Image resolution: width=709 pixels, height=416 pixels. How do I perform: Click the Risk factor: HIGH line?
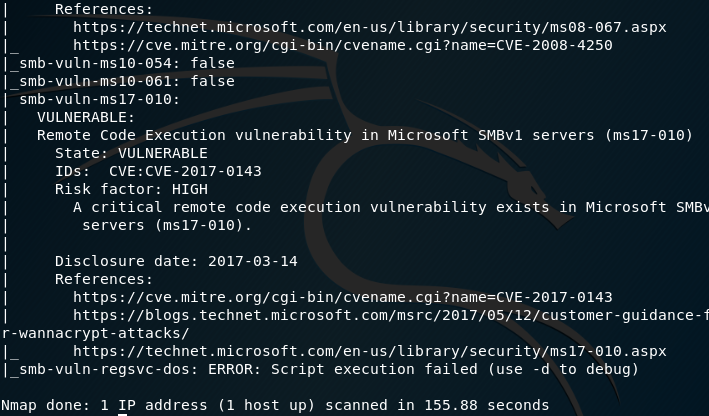pyautogui.click(x=131, y=189)
